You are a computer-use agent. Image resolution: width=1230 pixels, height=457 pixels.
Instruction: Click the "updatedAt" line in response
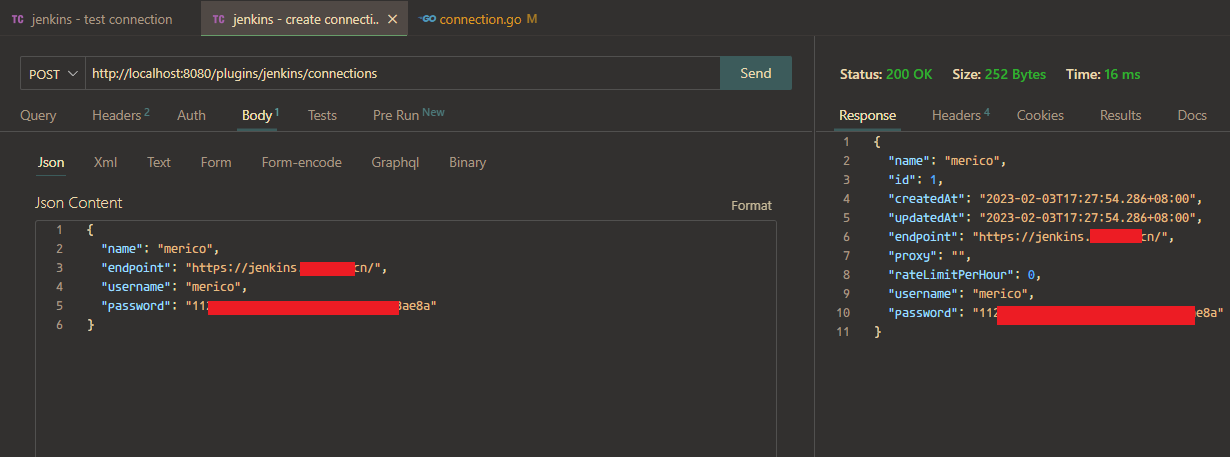(x=1044, y=217)
